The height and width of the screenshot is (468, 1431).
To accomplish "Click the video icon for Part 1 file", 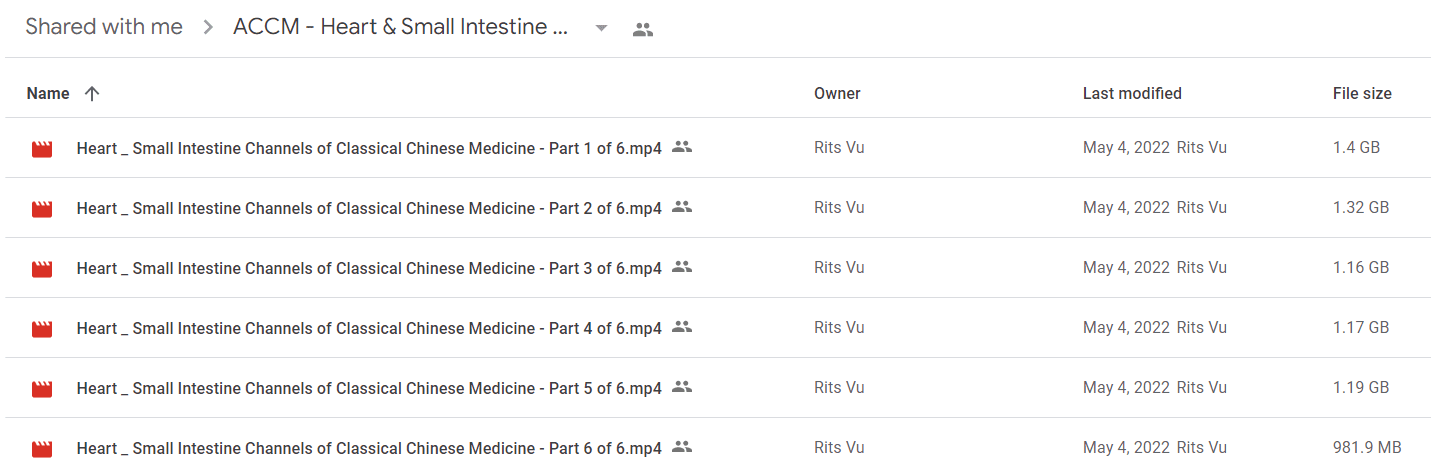I will [x=42, y=149].
